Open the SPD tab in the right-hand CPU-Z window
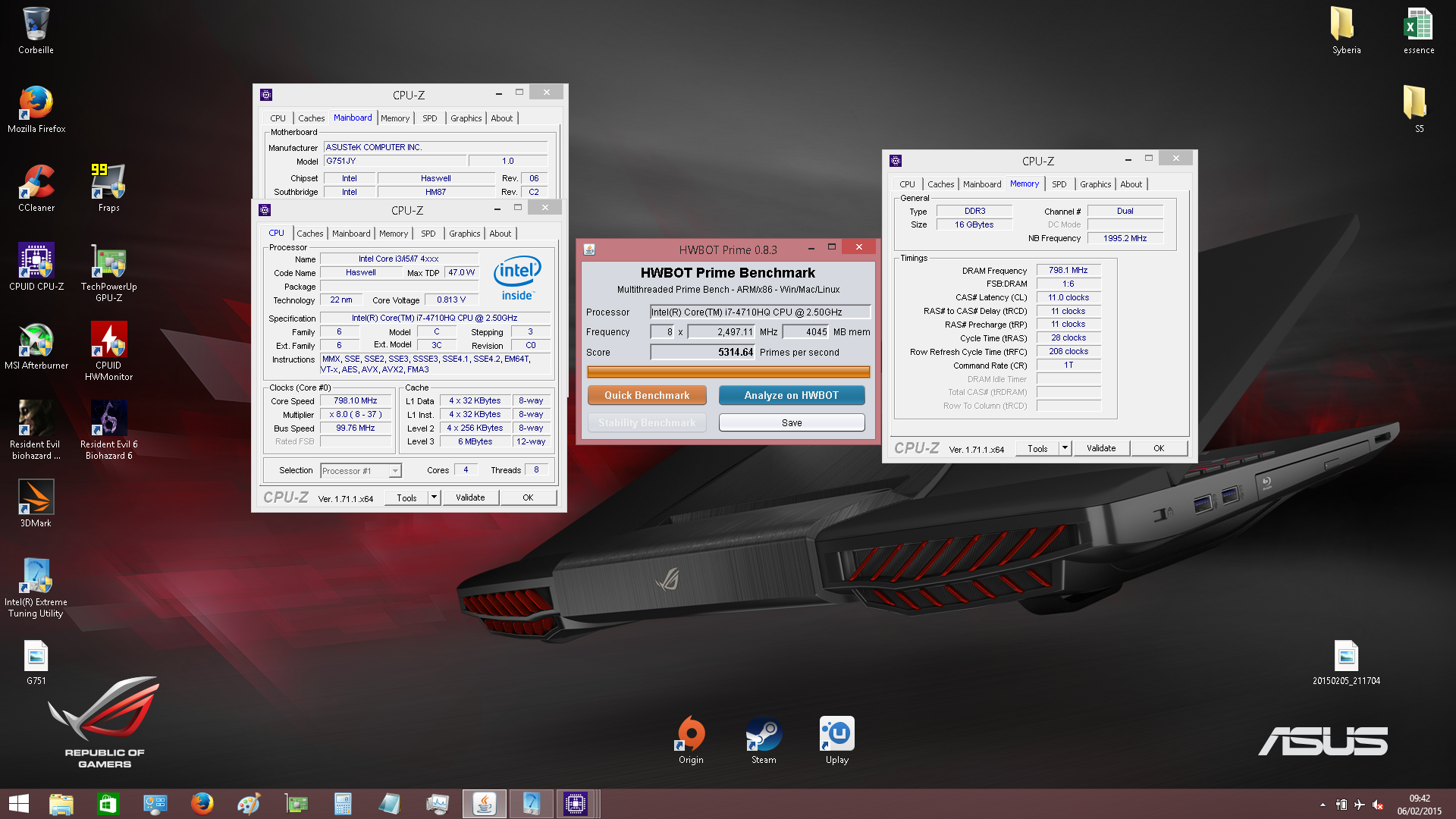Screen dimensions: 1456x819 pos(1059,184)
